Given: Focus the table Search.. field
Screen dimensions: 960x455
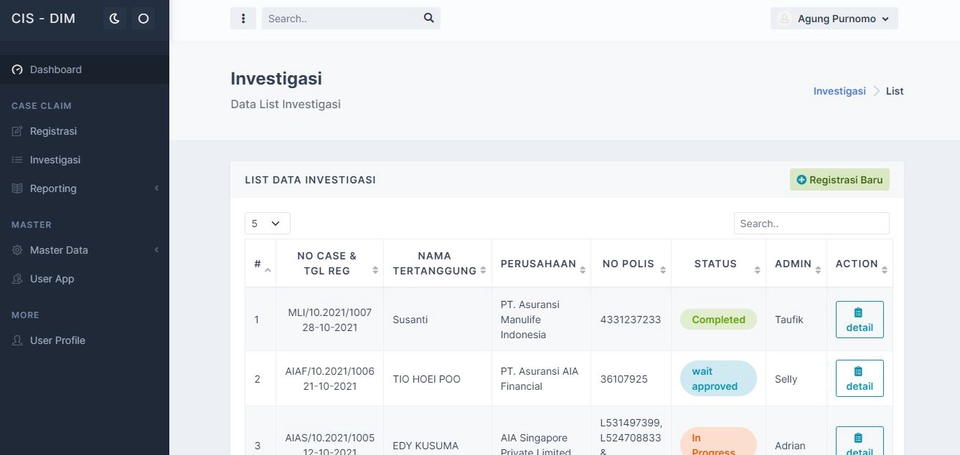Looking at the screenshot, I should 811,224.
